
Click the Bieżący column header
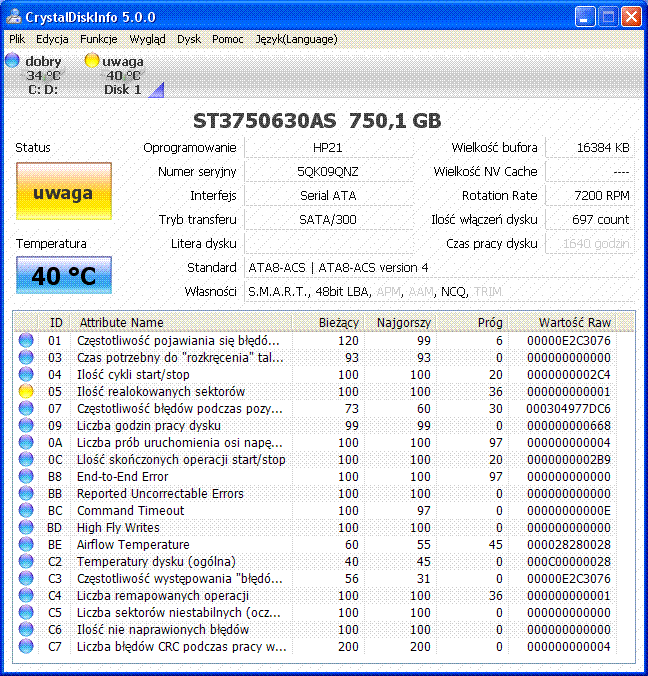329,322
